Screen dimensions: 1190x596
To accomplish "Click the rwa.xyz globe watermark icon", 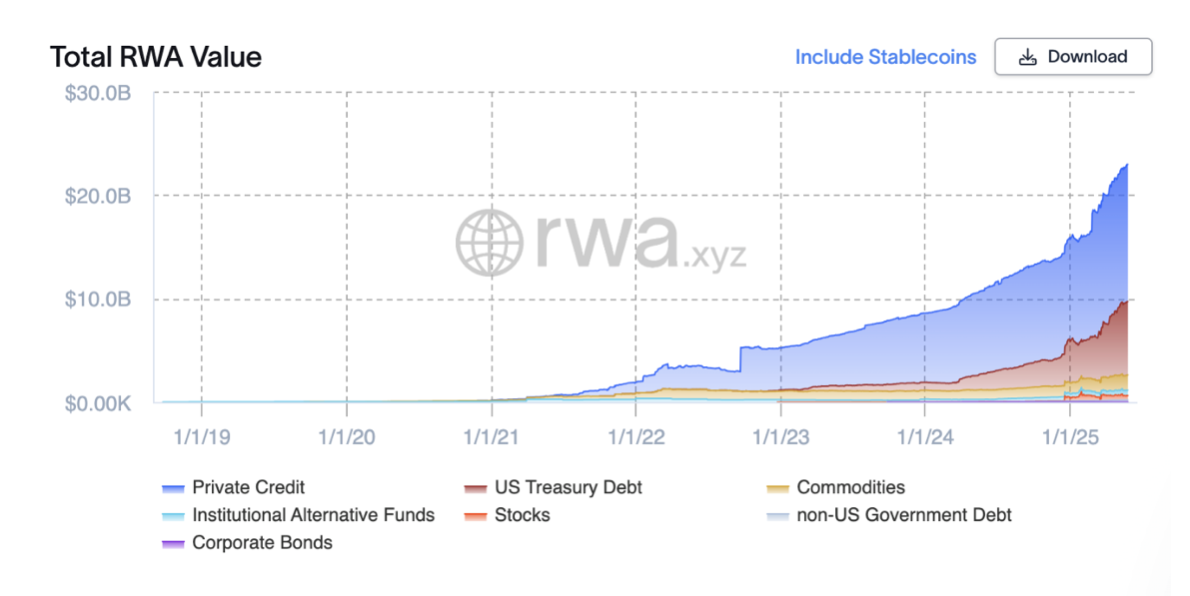I will pyautogui.click(x=490, y=243).
